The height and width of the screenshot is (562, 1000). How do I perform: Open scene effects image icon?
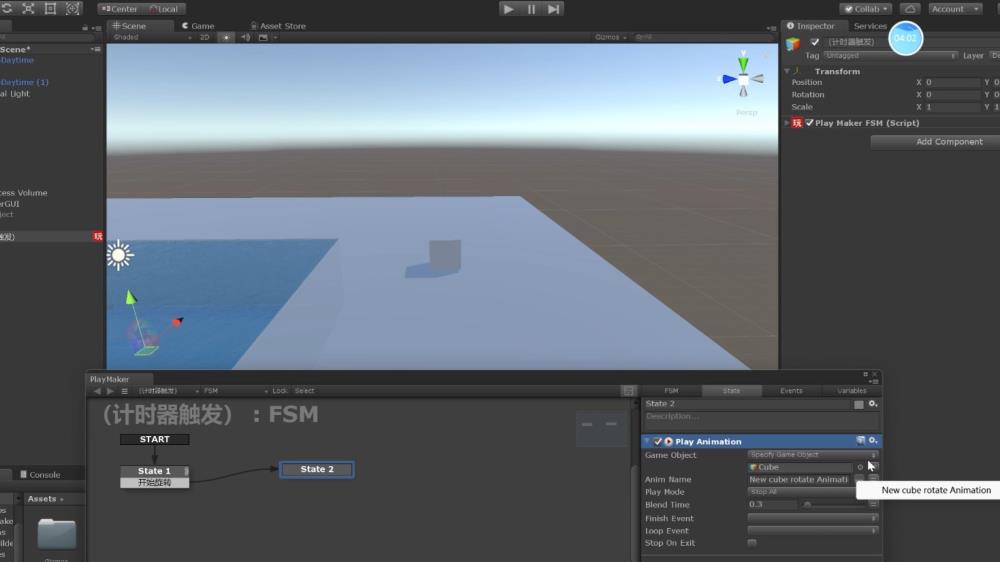pos(263,37)
